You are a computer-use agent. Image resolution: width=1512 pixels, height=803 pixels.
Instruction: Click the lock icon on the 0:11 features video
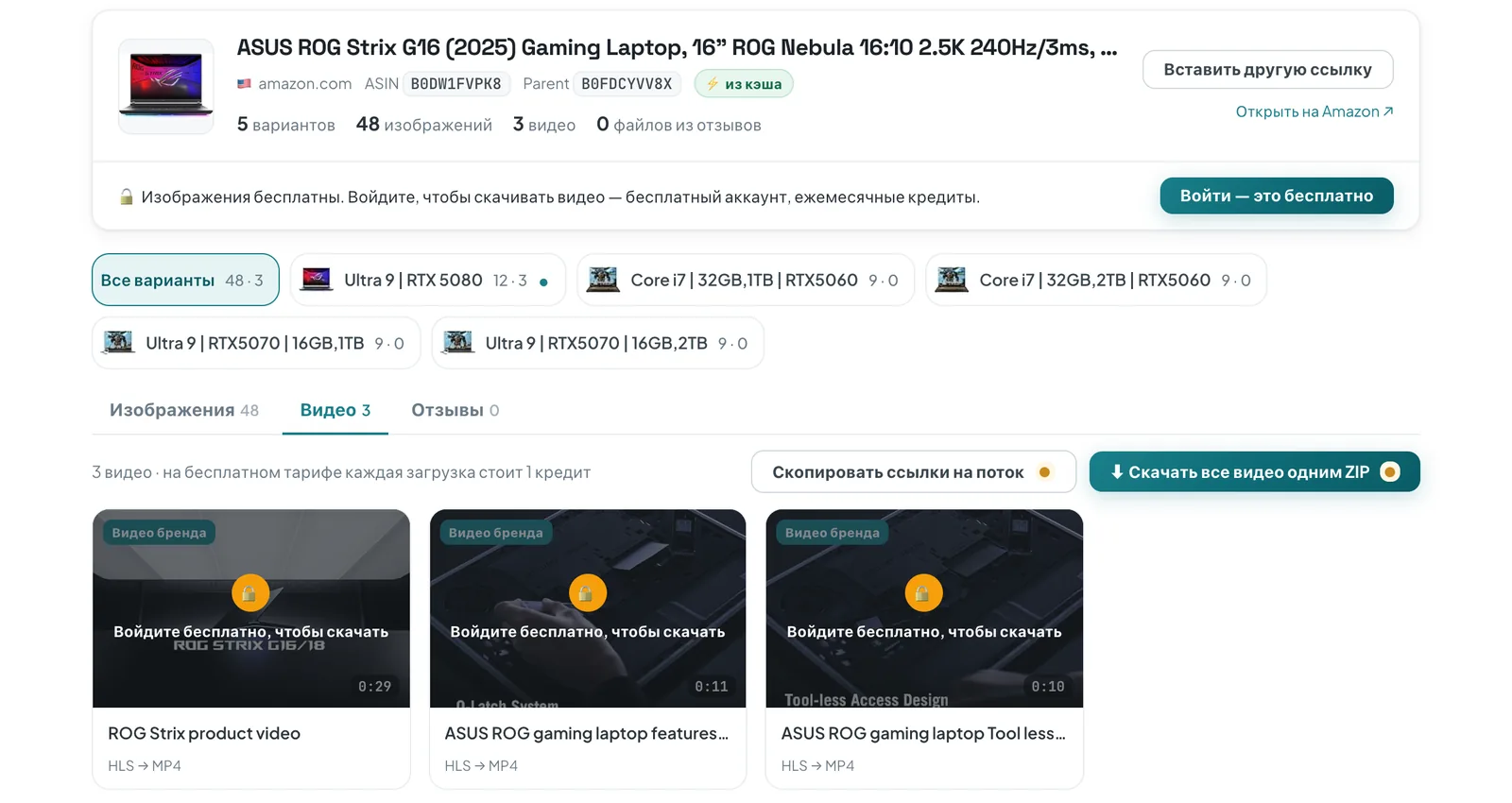click(587, 593)
